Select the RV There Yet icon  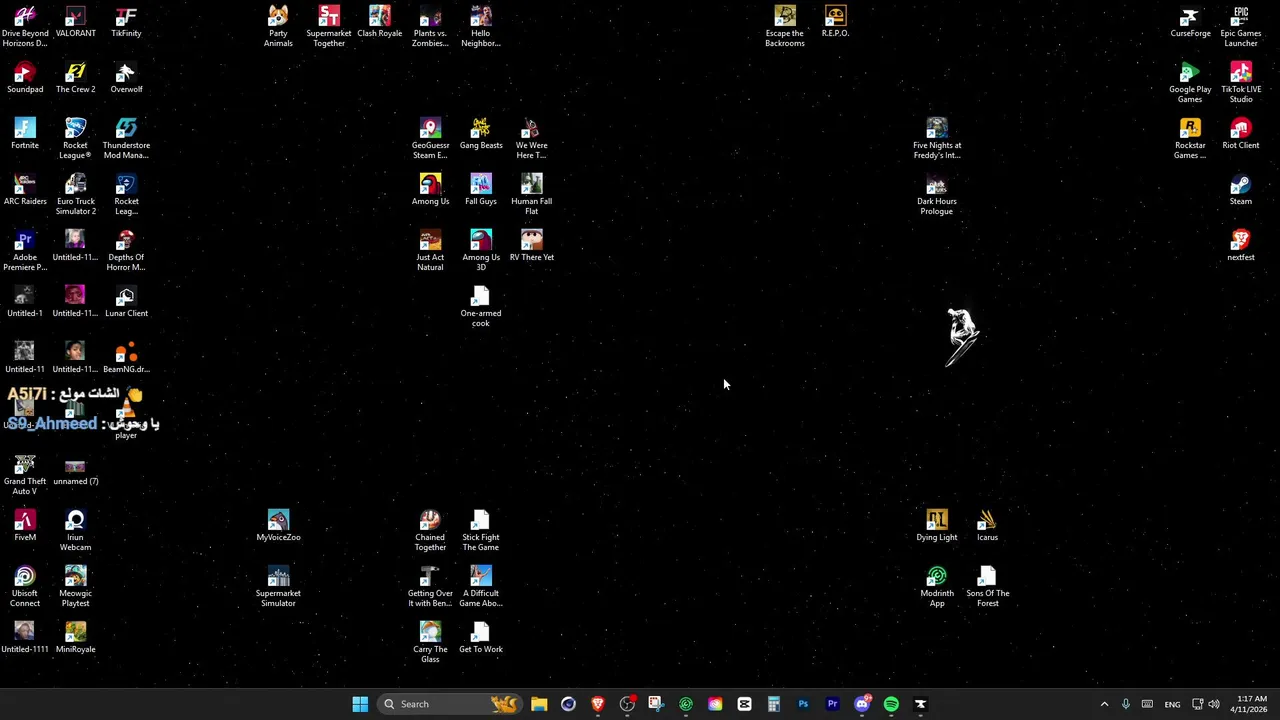click(x=531, y=246)
